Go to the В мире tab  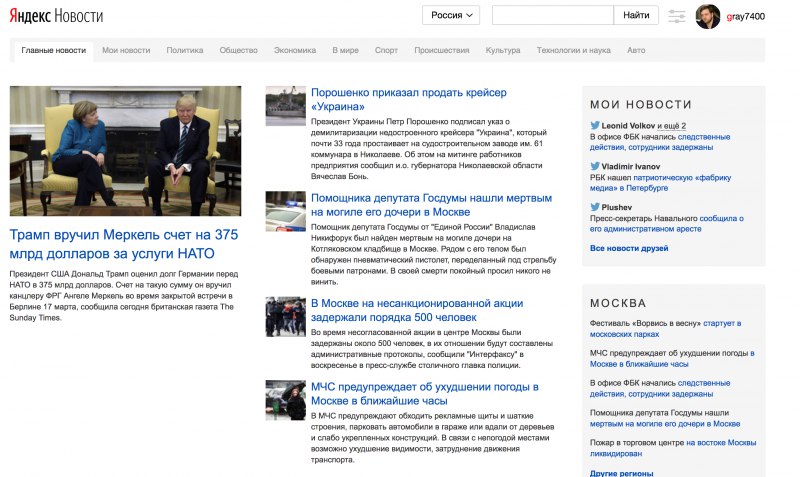(x=345, y=51)
